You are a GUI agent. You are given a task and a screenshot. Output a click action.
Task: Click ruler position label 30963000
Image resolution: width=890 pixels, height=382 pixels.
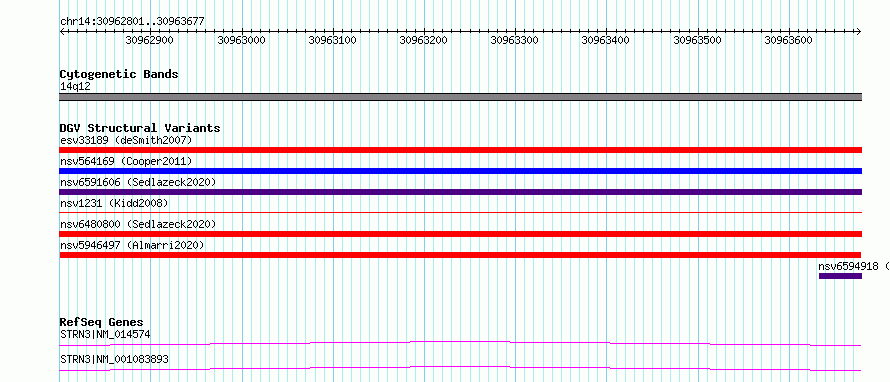(241, 41)
